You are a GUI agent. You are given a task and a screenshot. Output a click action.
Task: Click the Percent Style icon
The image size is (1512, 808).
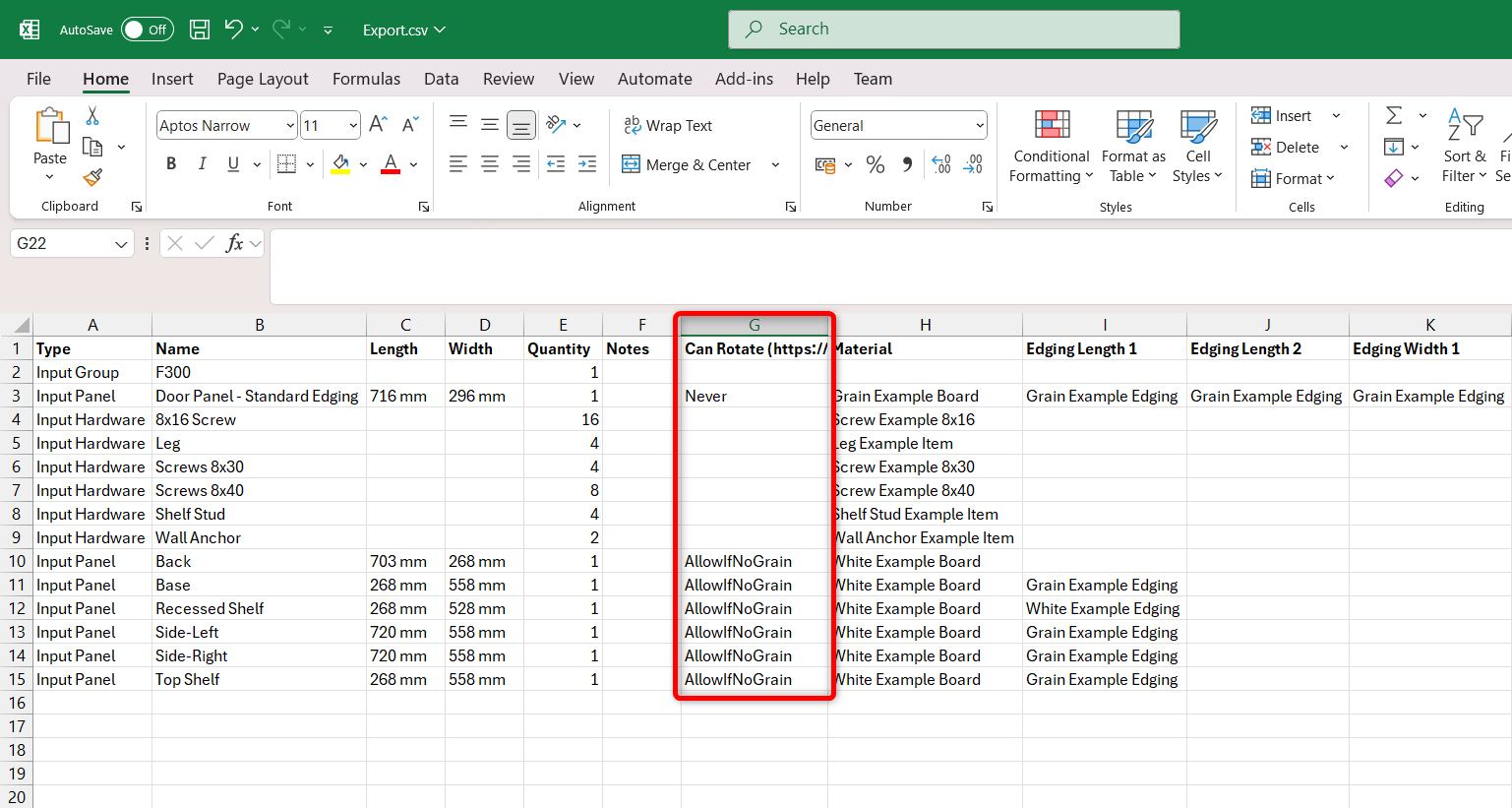pos(875,164)
